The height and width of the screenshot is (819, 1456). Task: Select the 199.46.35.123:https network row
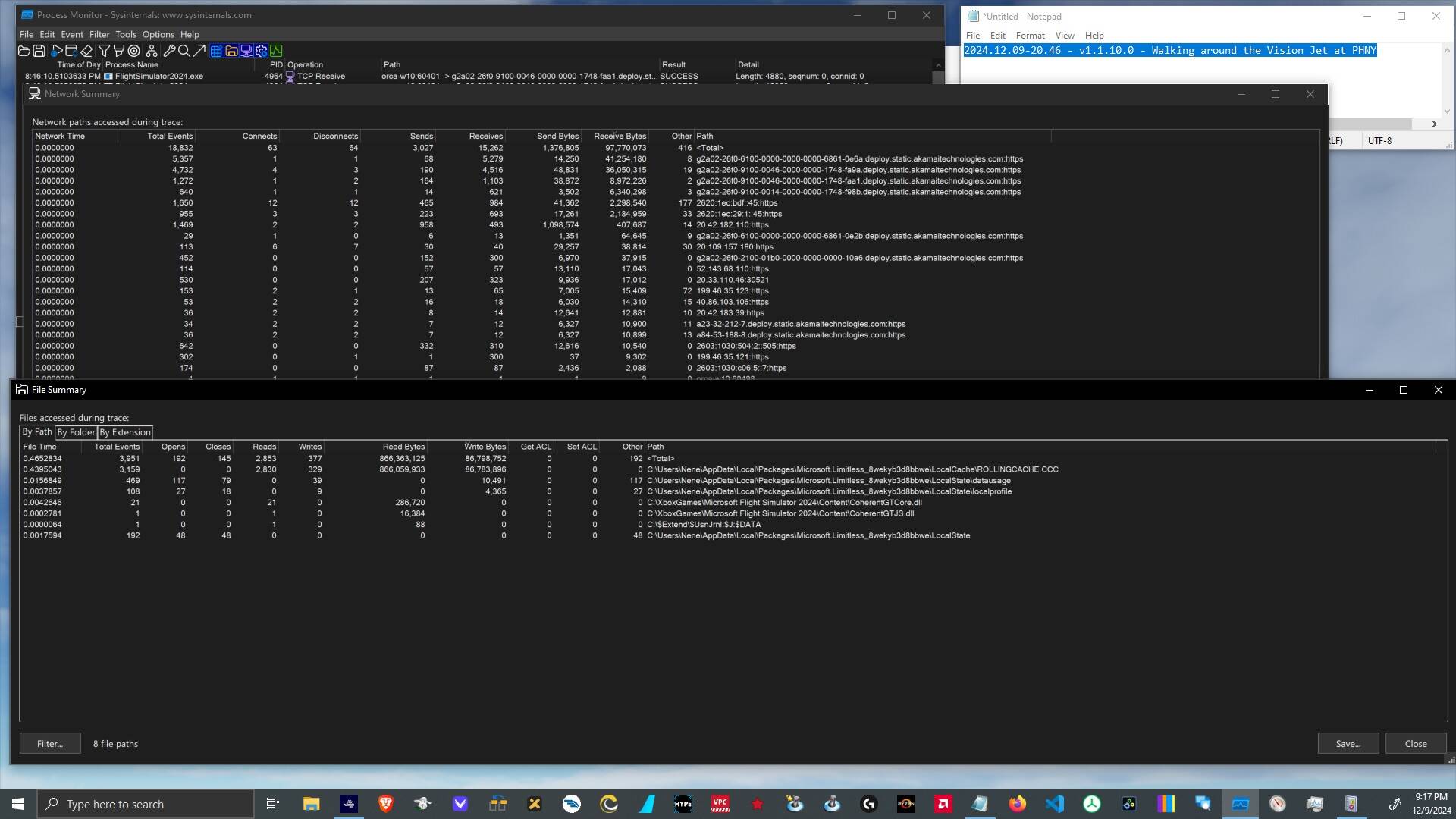[x=675, y=291]
